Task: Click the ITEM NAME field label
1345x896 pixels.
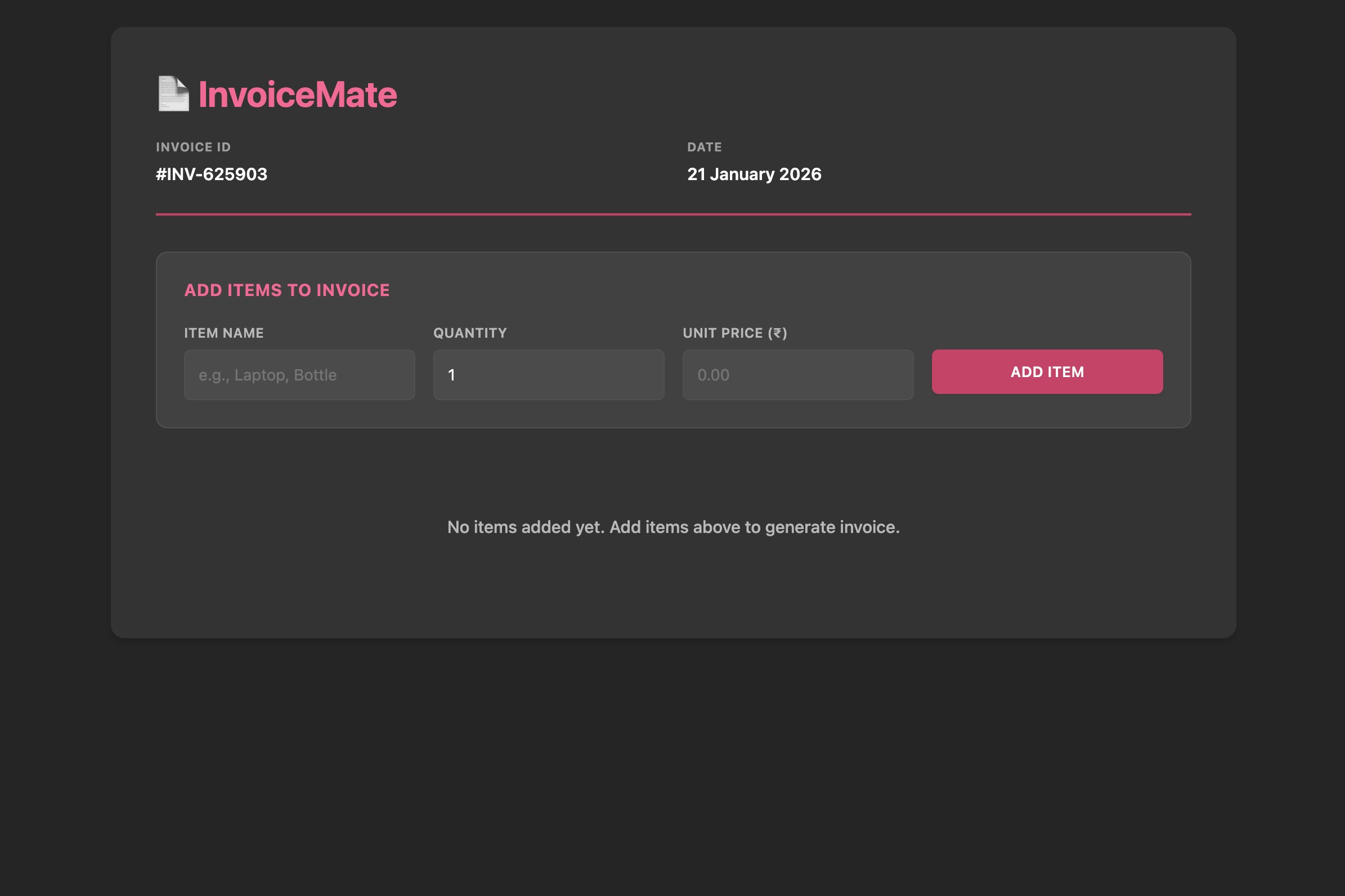Action: [x=224, y=333]
